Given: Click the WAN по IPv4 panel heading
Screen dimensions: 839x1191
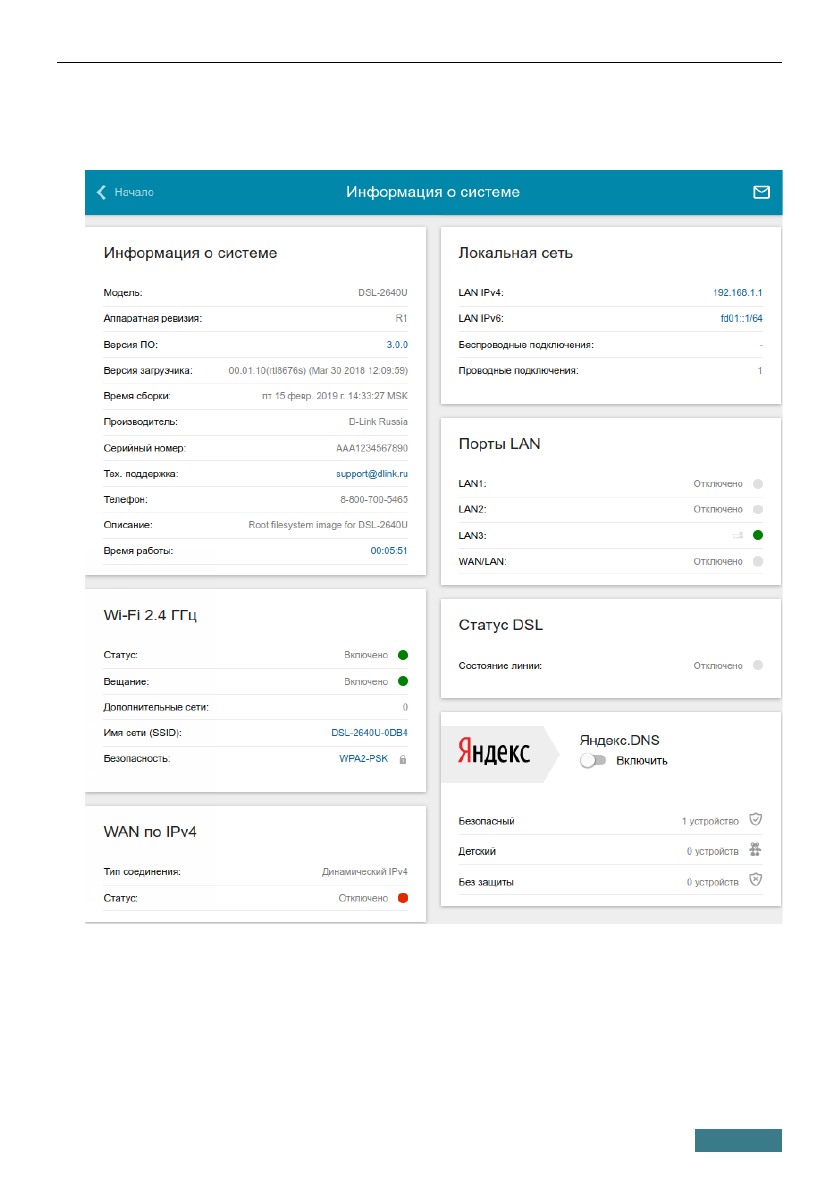Looking at the screenshot, I should click(x=150, y=832).
